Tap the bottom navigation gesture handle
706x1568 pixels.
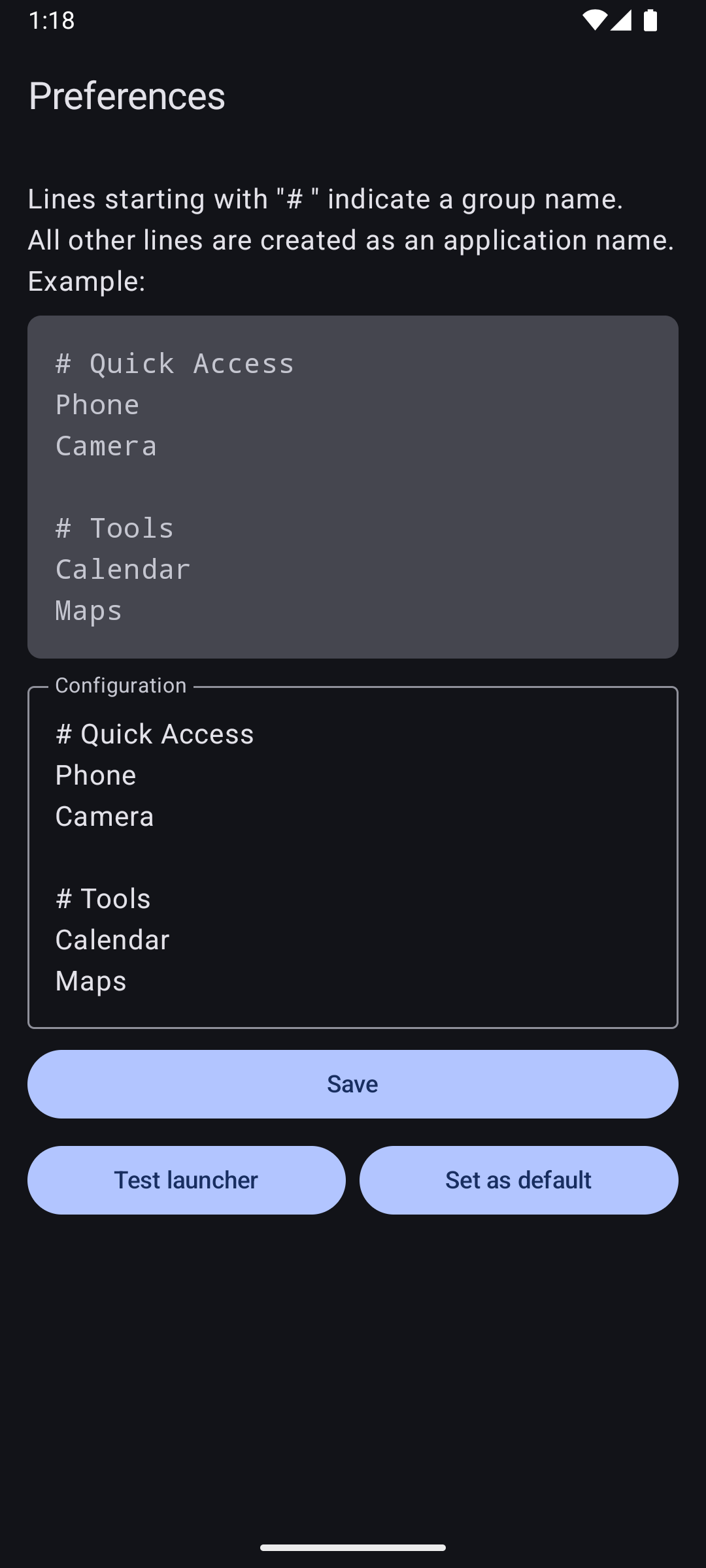click(353, 1547)
